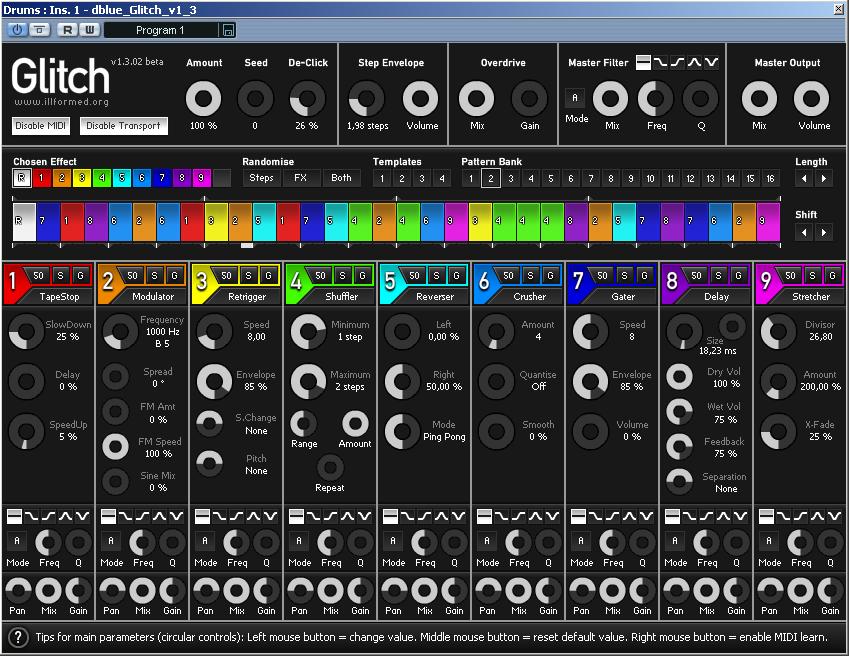This screenshot has height=656, width=849.
Task: Toggle the Crusher filter Mode A button
Action: [487, 540]
